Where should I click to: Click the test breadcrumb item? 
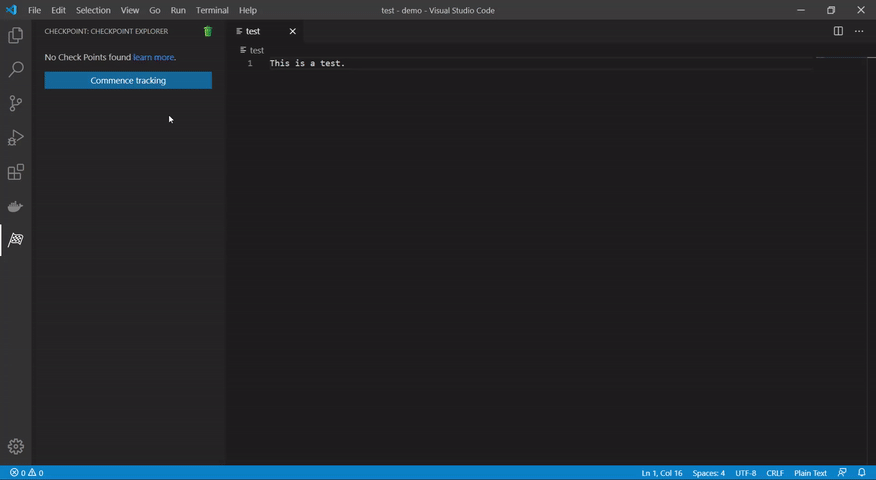pyautogui.click(x=252, y=50)
